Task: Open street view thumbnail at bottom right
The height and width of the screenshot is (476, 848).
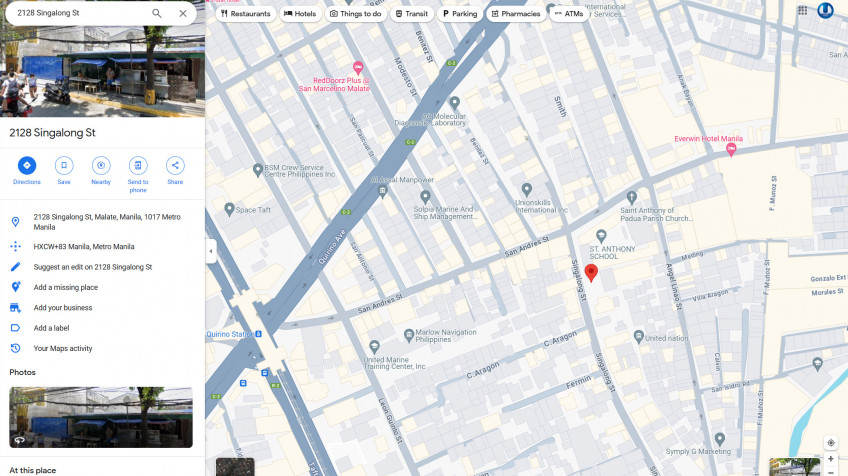Action: 794,467
